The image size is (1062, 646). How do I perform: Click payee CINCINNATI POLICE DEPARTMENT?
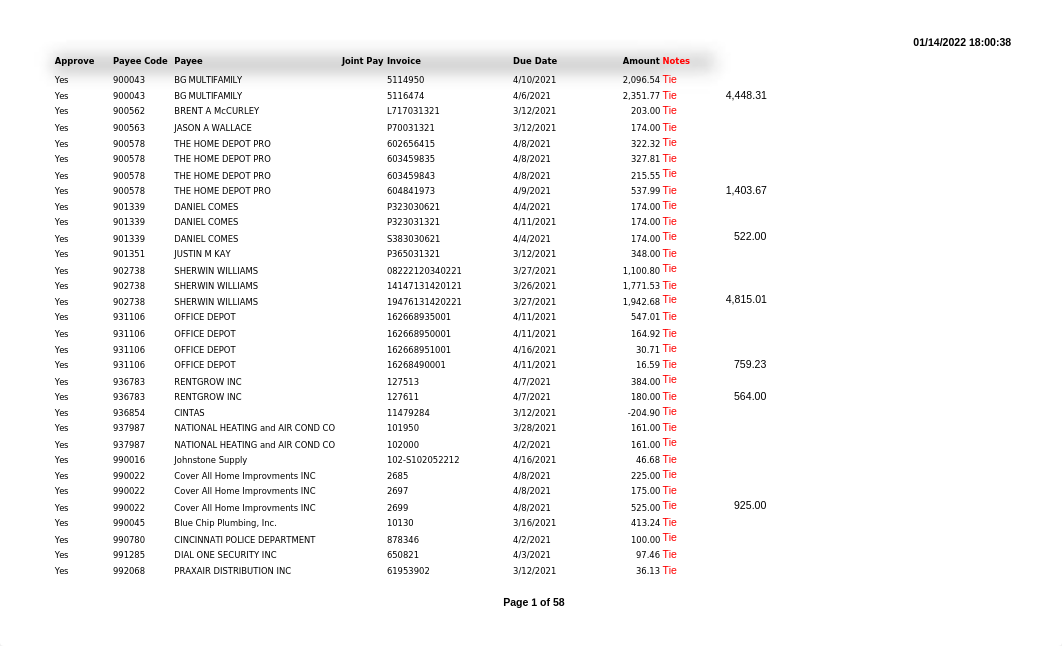click(x=244, y=540)
